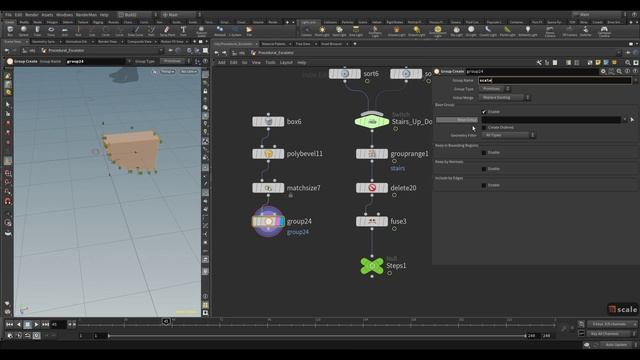This screenshot has height=360, width=640.
Task: Select the box6 node icon
Action: tap(268, 122)
